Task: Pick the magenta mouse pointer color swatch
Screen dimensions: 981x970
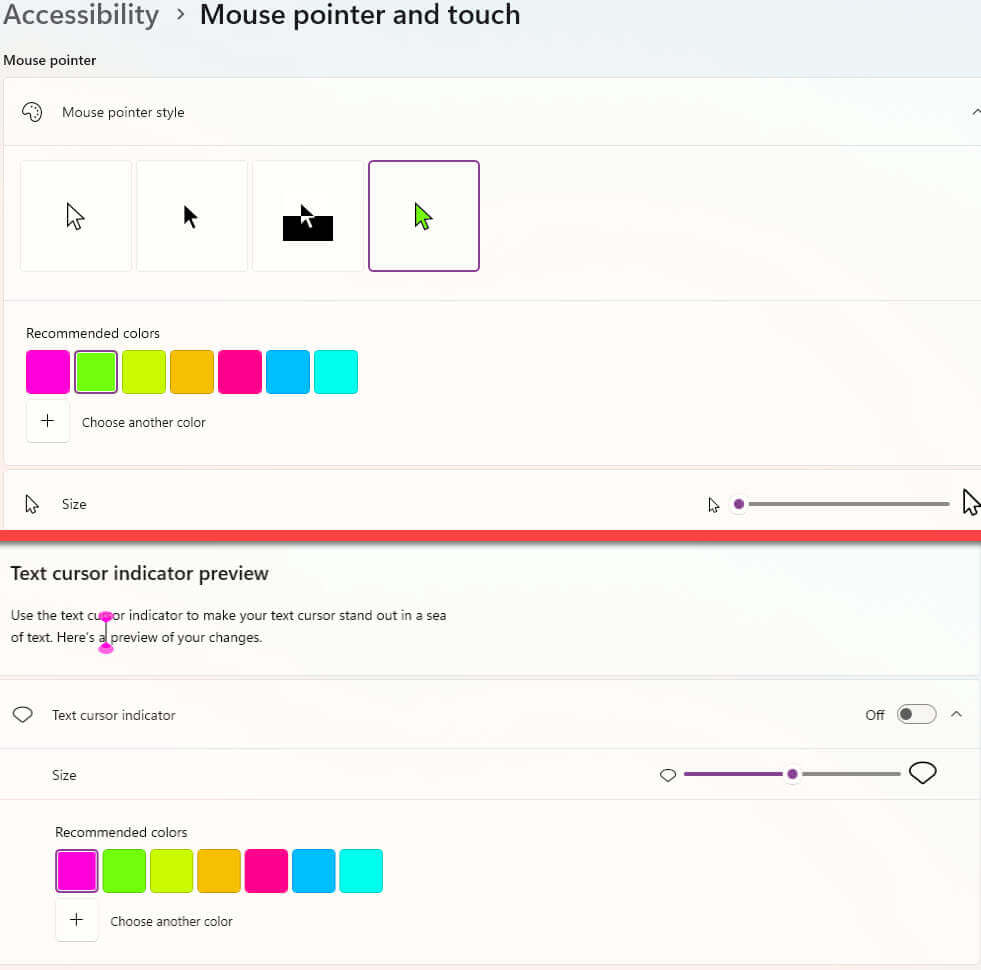Action: pyautogui.click(x=48, y=372)
